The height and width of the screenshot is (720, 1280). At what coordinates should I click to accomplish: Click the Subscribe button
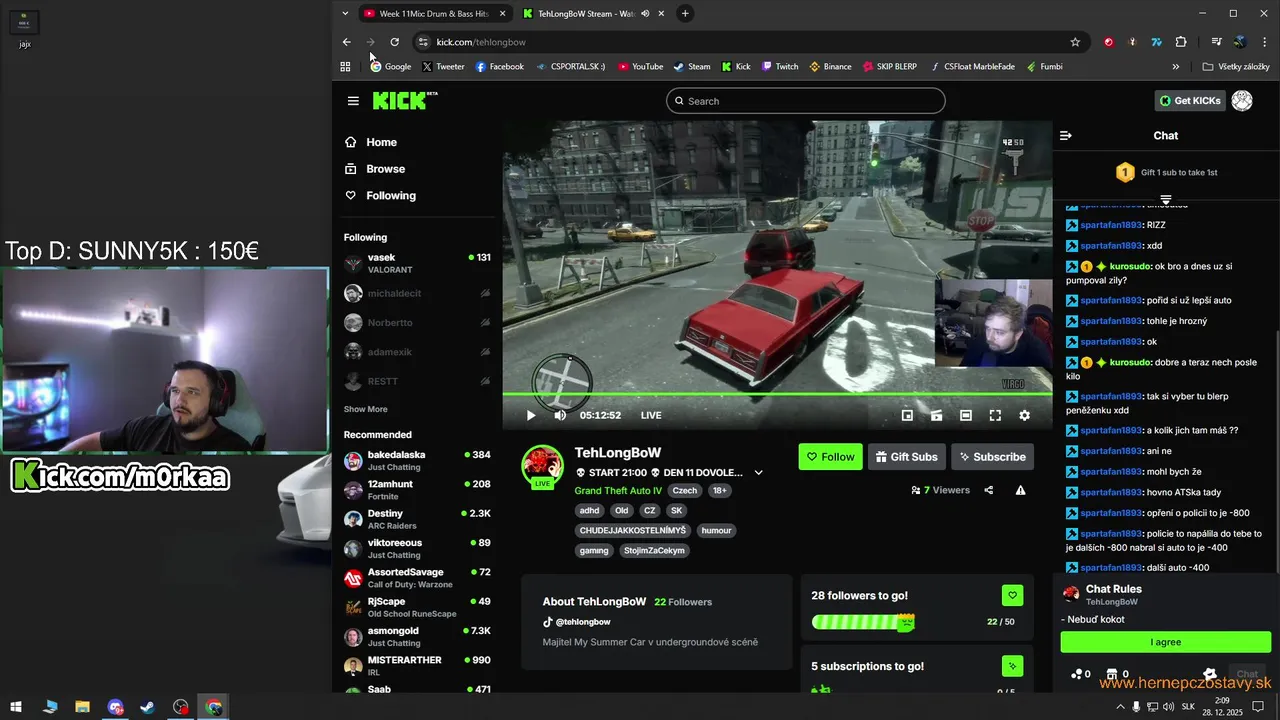point(992,457)
